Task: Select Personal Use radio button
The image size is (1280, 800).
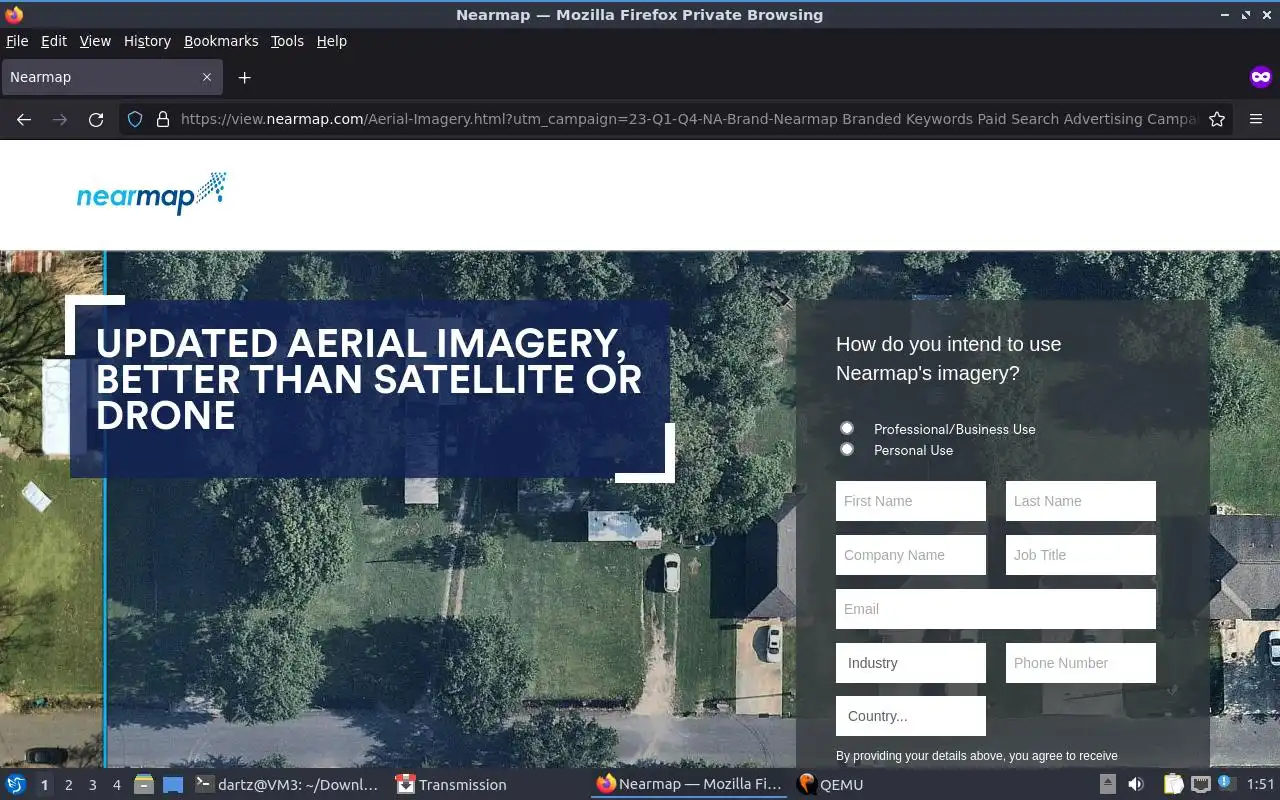Action: coord(847,449)
